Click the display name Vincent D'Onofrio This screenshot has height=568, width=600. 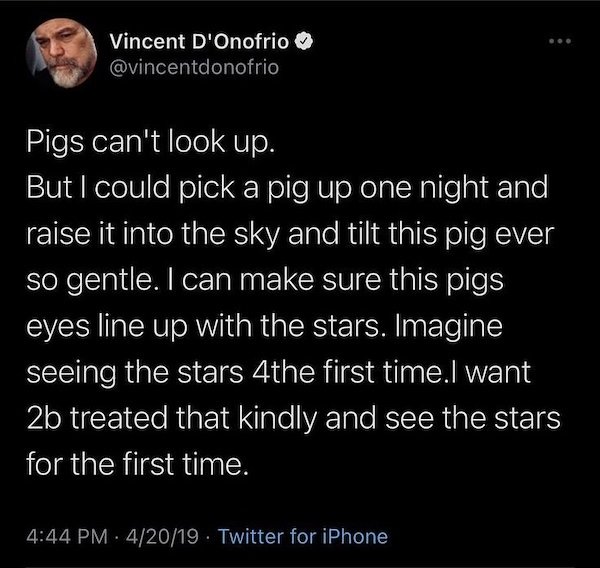(200, 45)
